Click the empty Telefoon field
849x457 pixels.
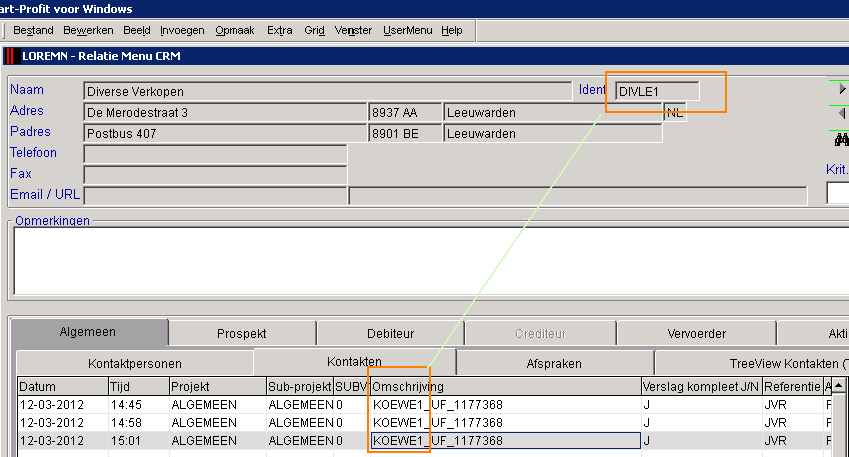(215, 154)
